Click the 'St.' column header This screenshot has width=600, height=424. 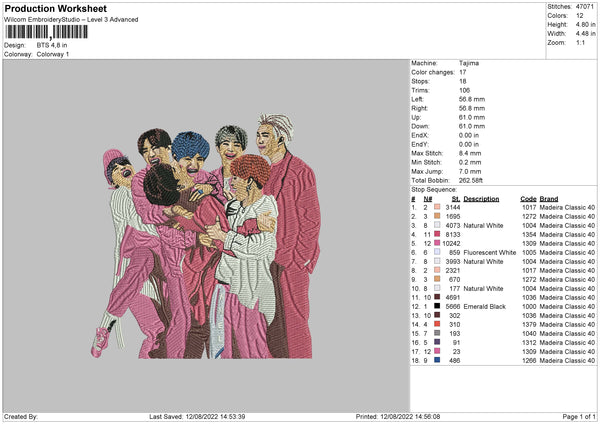pyautogui.click(x=456, y=199)
